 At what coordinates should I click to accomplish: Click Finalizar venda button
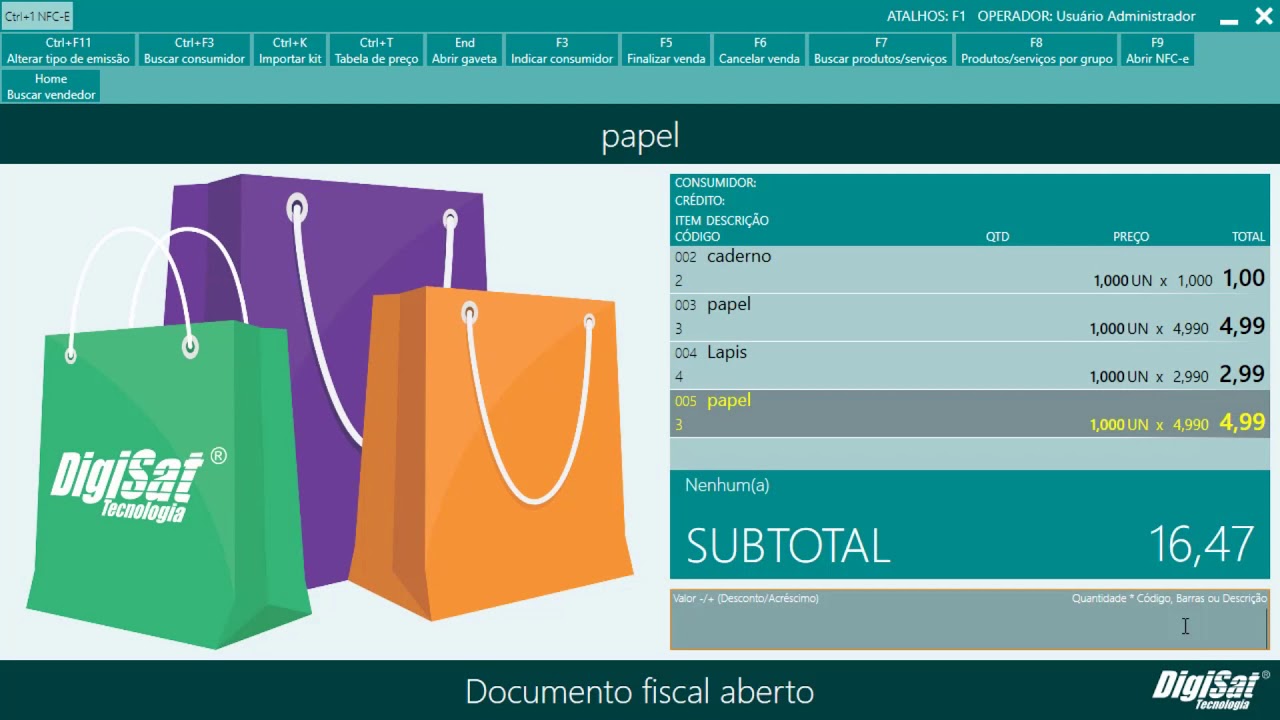coord(666,51)
